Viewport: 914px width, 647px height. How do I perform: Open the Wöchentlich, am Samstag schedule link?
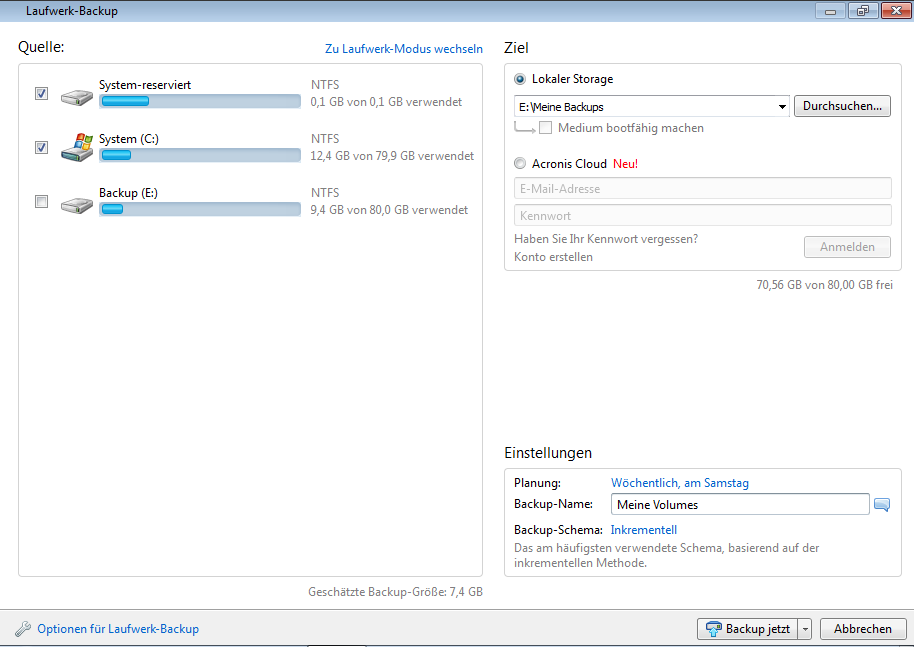pyautogui.click(x=679, y=483)
